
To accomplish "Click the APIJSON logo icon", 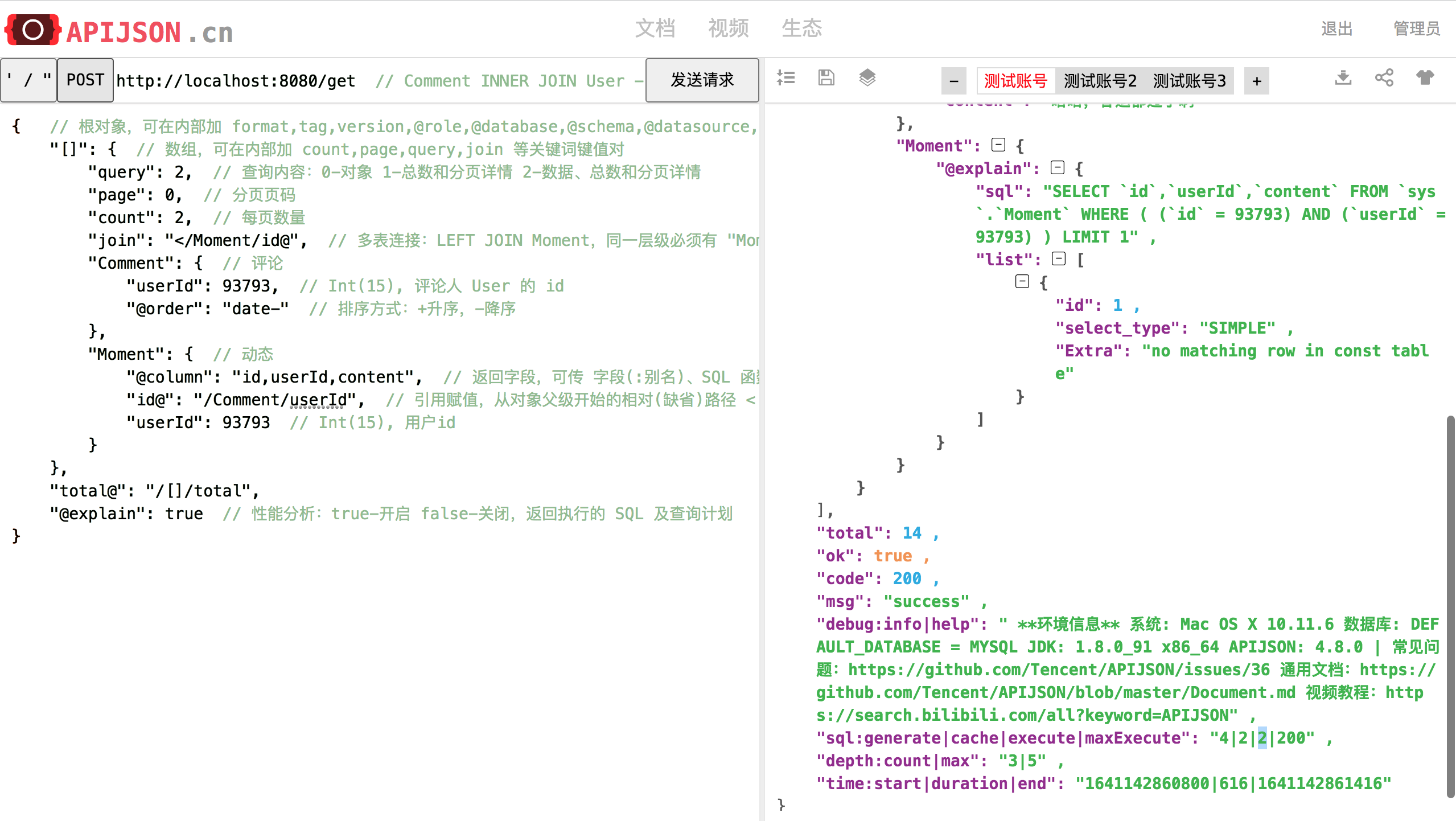I will pyautogui.click(x=32, y=30).
